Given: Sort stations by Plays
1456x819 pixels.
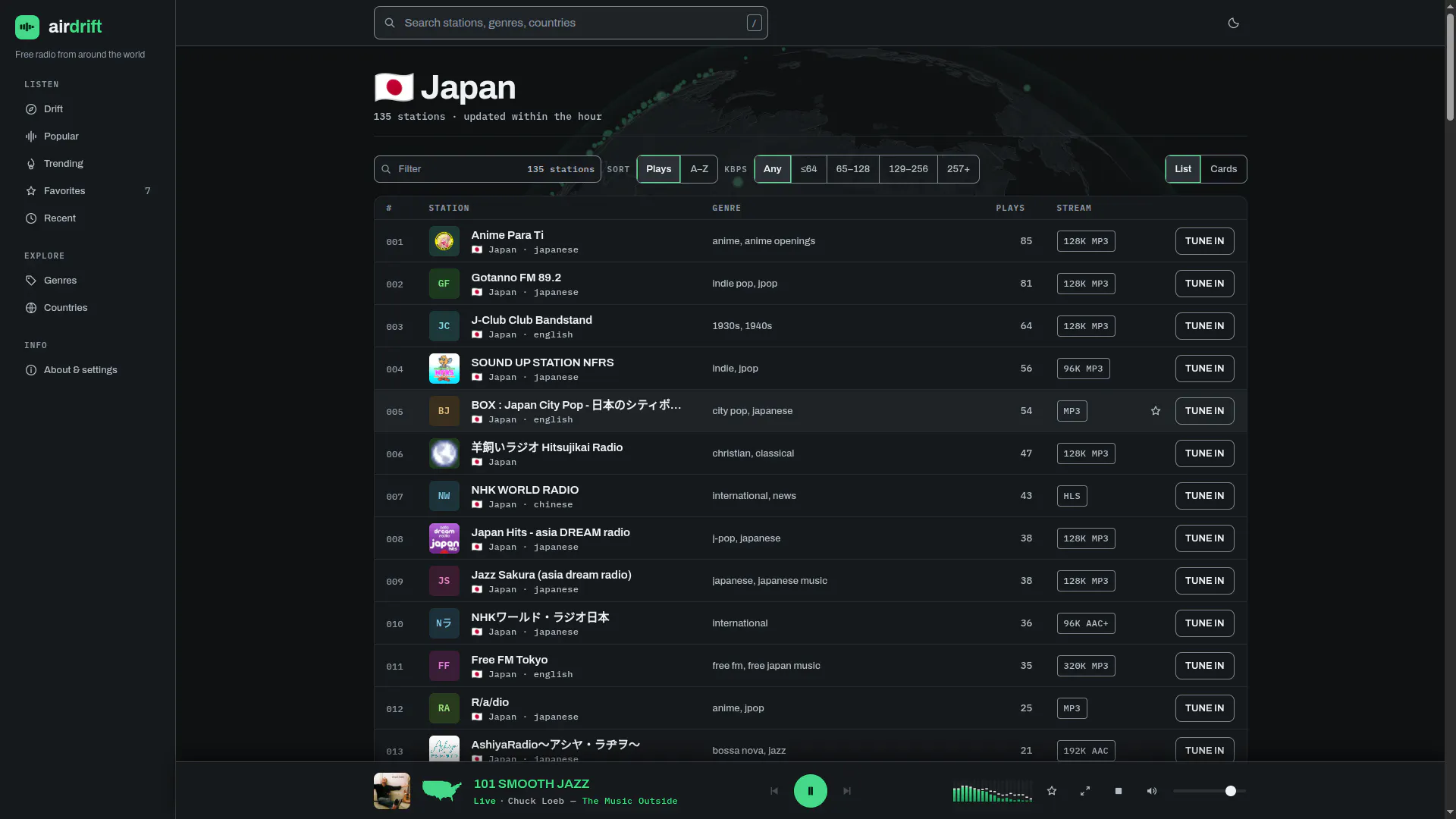Looking at the screenshot, I should coord(659,169).
